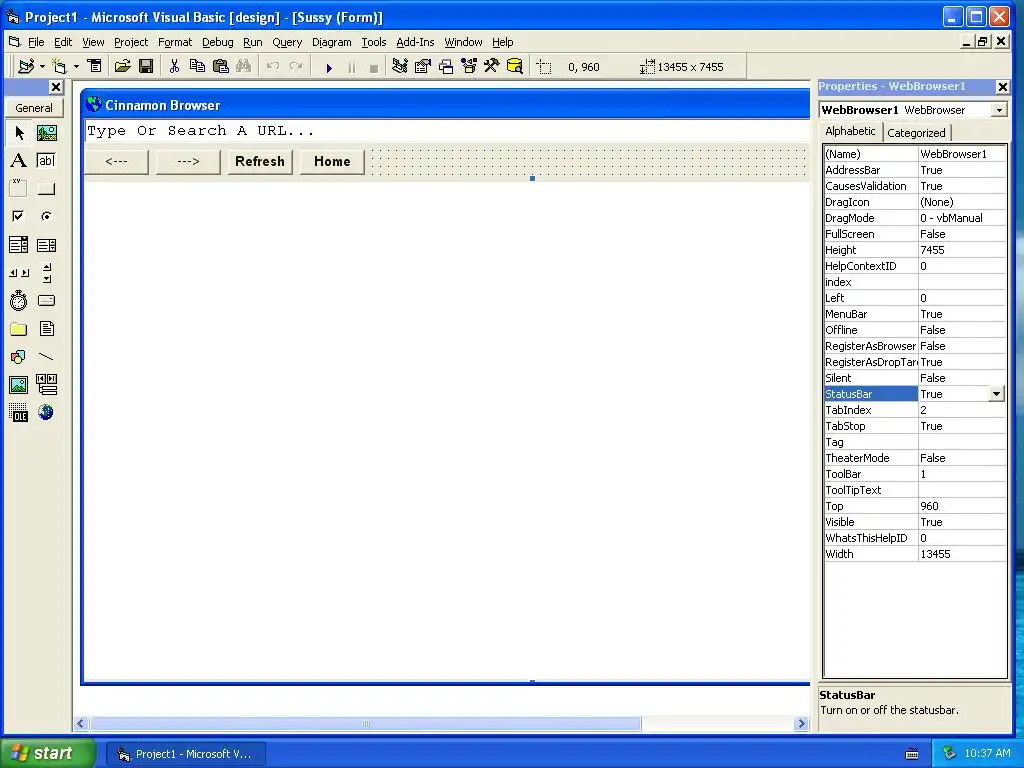The height and width of the screenshot is (768, 1024).
Task: Select the FileListBox control tool
Action: [46, 328]
